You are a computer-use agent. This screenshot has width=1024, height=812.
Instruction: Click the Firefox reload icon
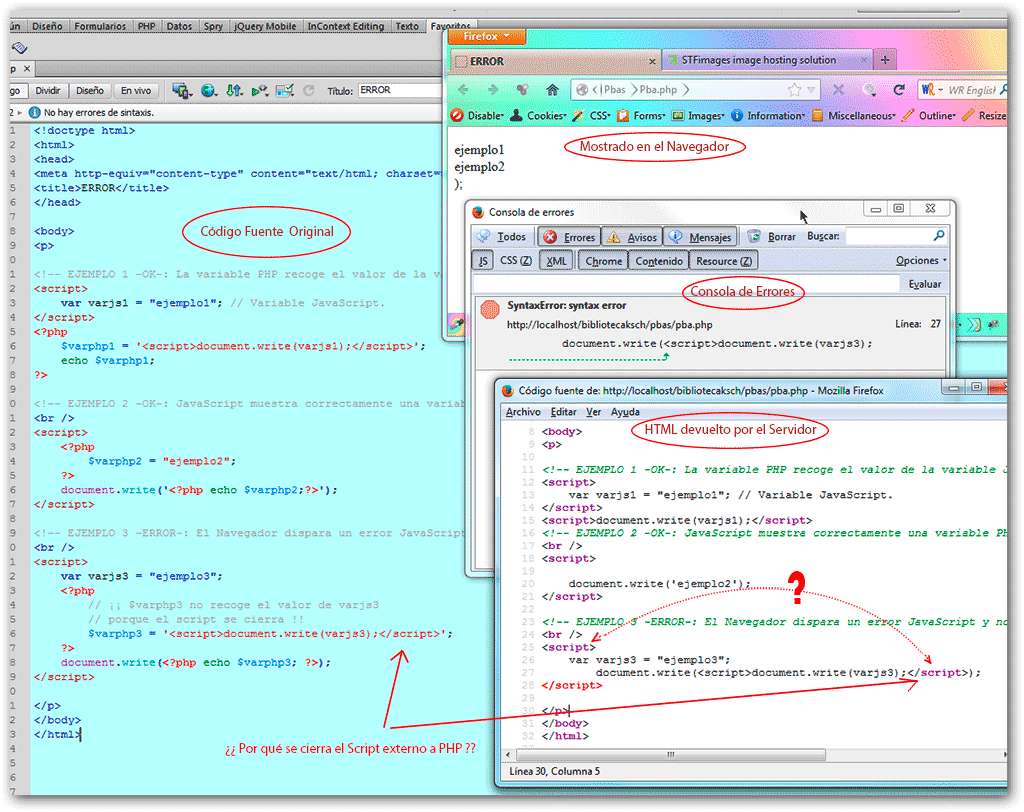[x=899, y=89]
